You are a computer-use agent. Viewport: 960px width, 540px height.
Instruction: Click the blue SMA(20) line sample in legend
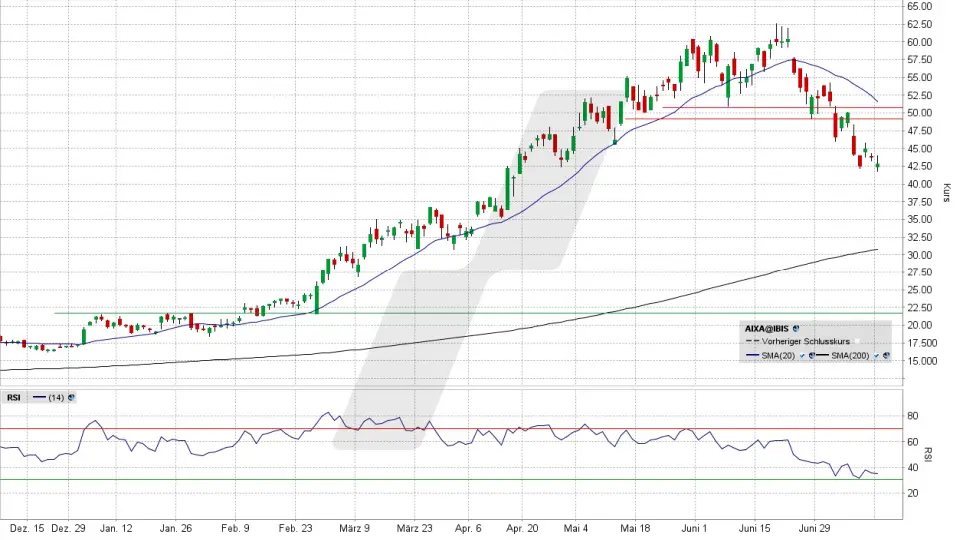tap(752, 355)
